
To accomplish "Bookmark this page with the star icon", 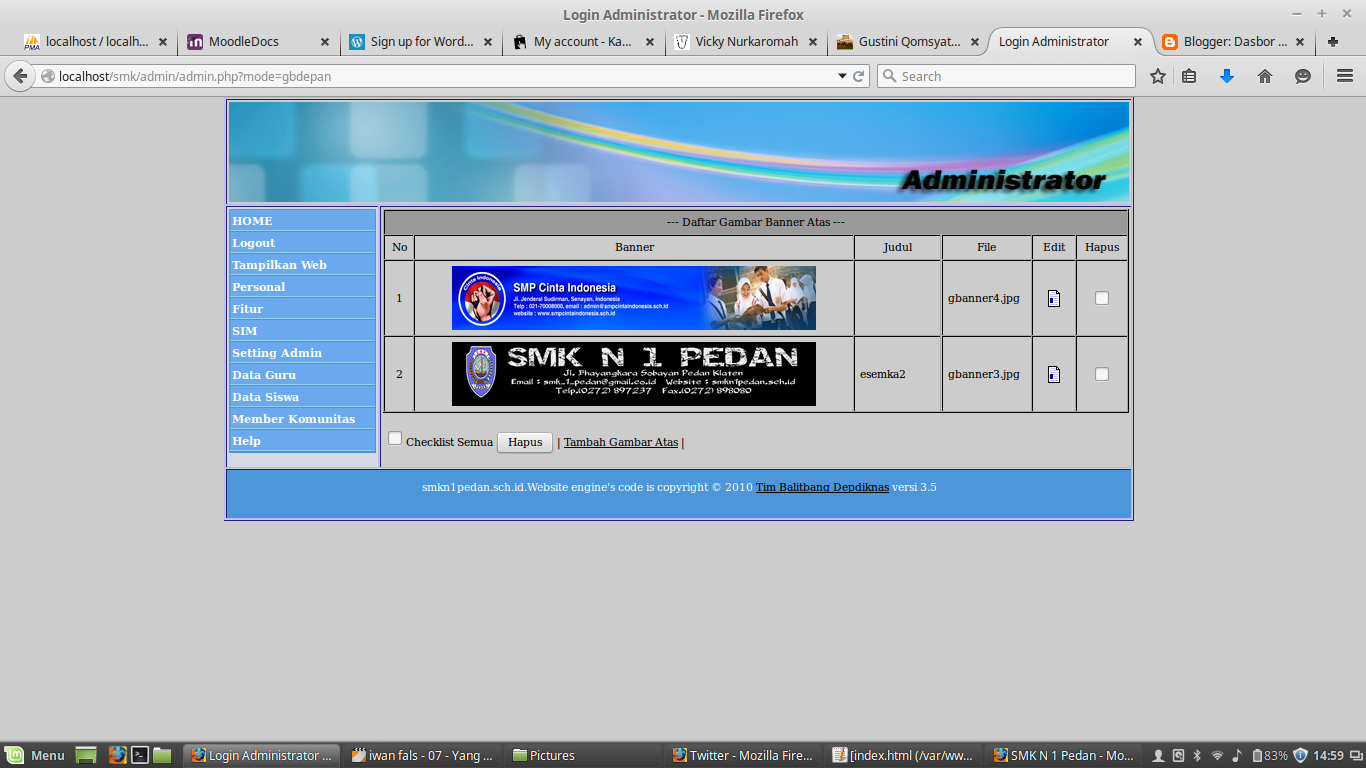I will click(1158, 76).
